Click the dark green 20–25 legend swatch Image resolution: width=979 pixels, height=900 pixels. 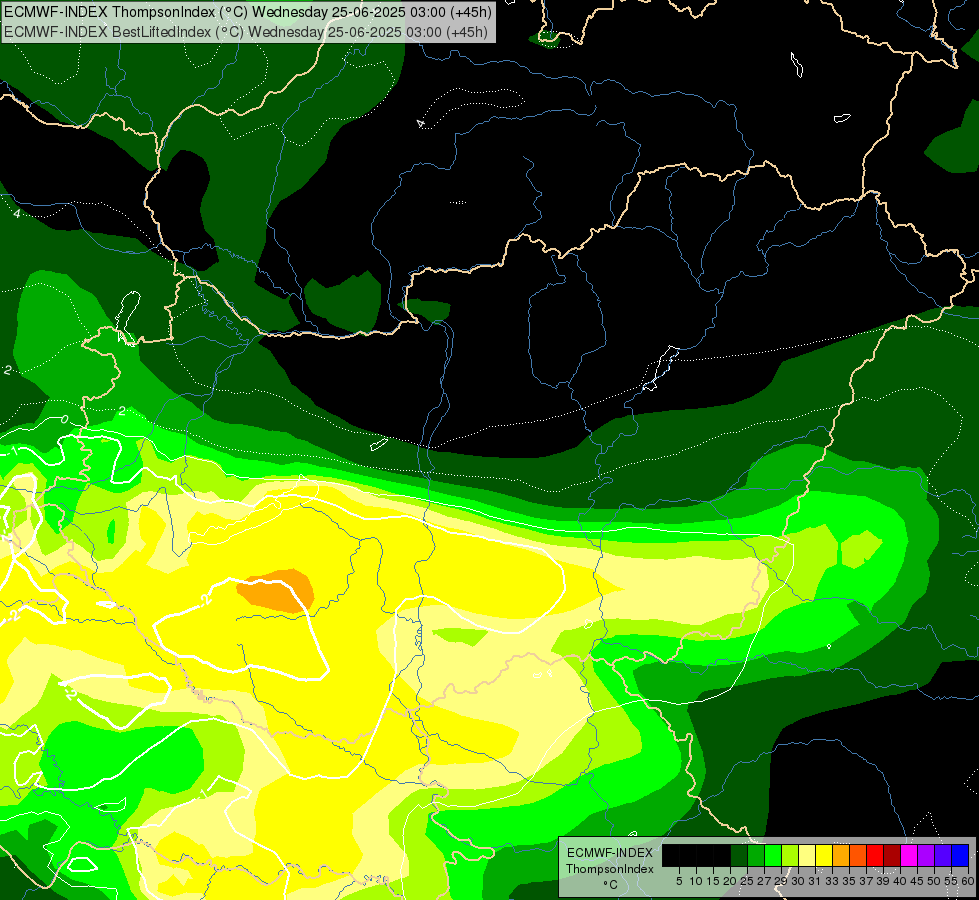pos(739,855)
